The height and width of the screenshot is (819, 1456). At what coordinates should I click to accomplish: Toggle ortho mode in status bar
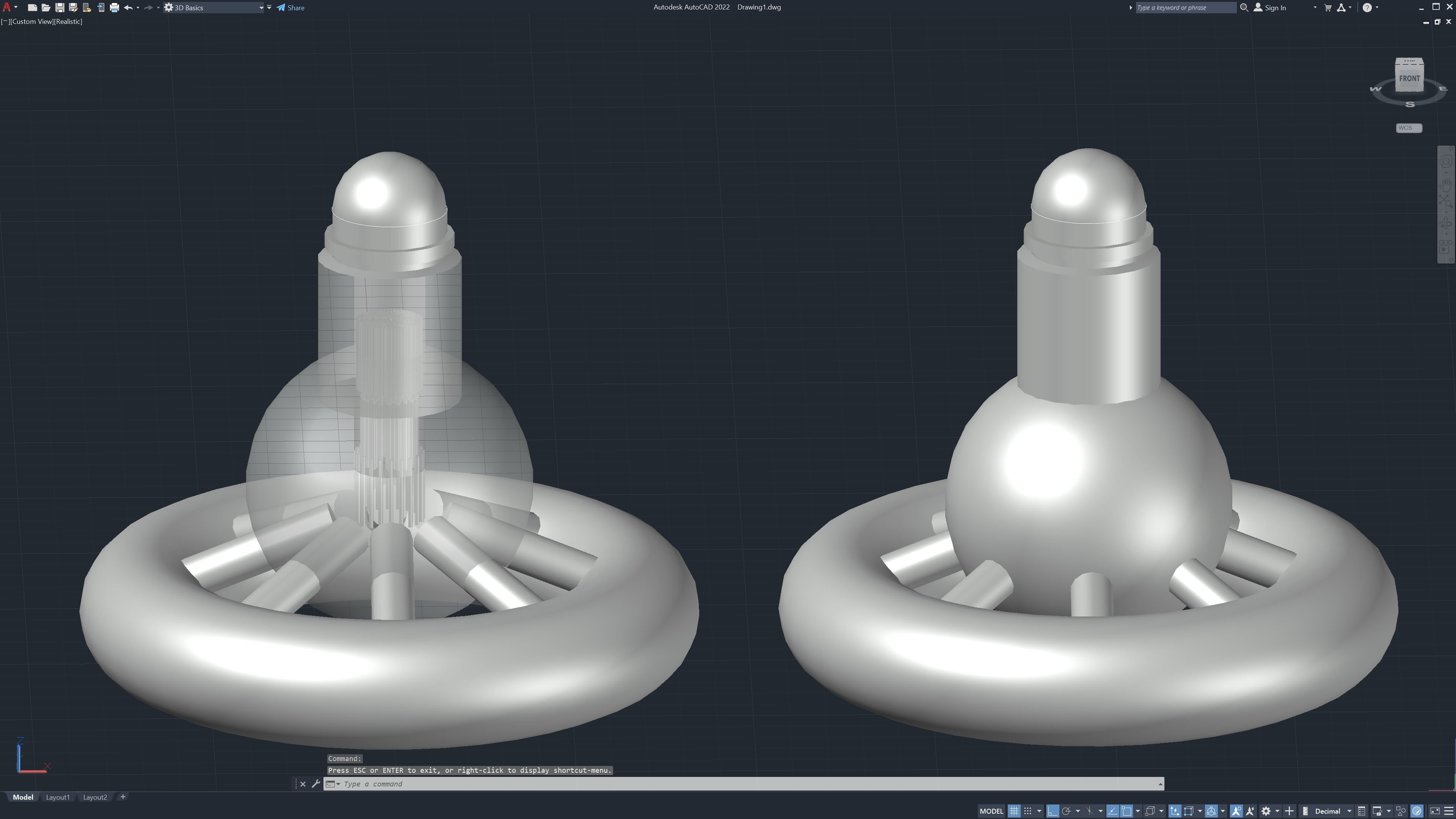(1054, 811)
